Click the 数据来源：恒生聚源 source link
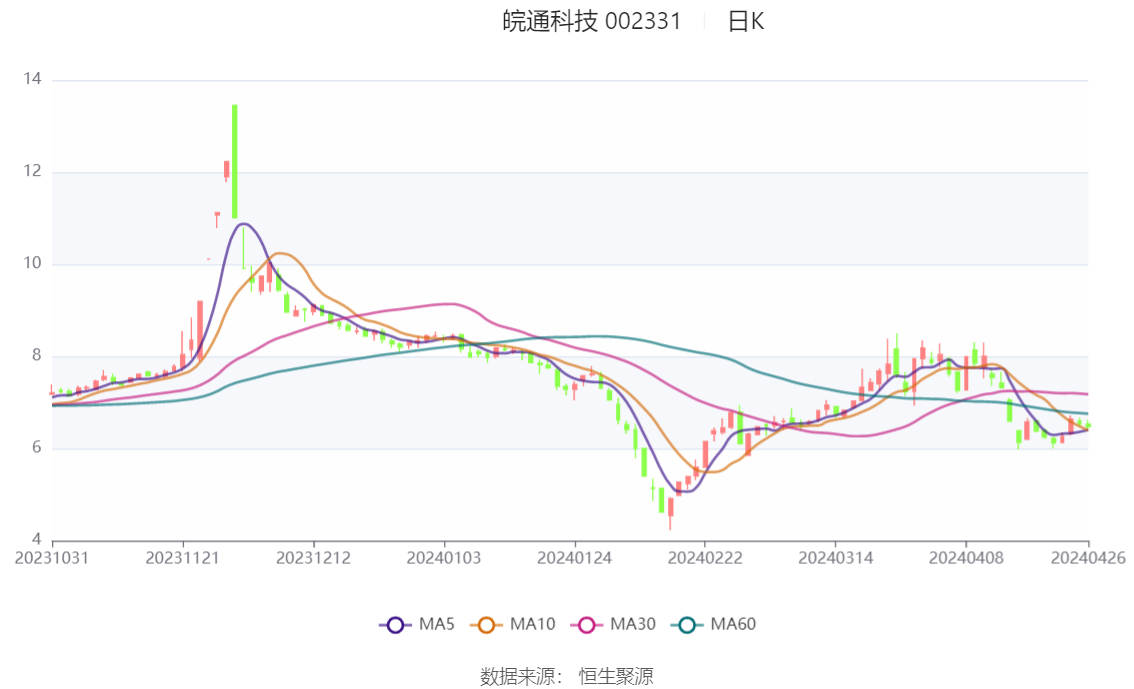This screenshot has height=689, width=1134. 566,676
